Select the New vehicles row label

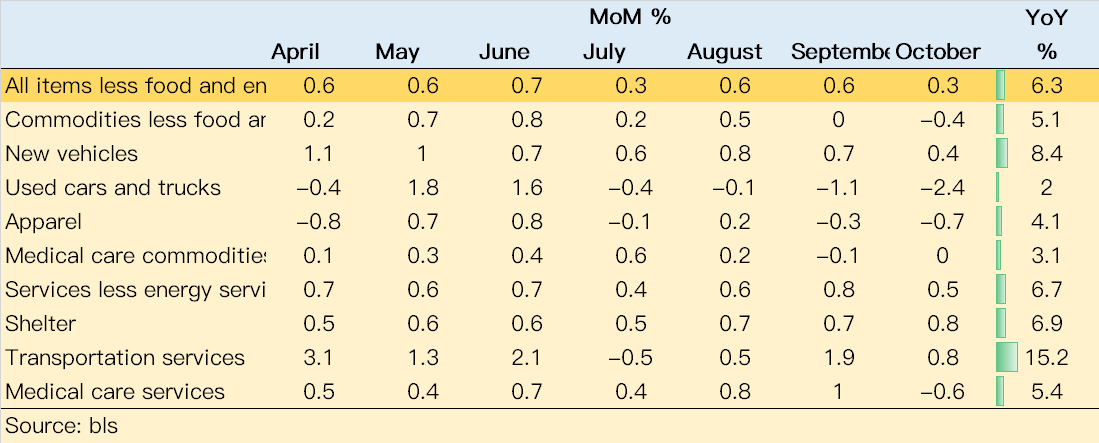coord(71,154)
